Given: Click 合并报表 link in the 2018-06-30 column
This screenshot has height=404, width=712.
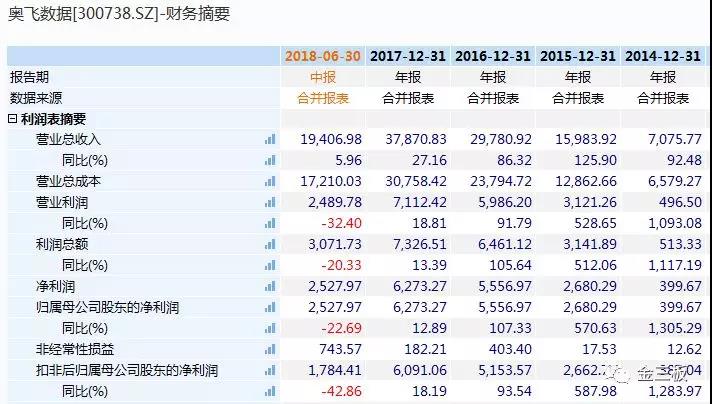Looking at the screenshot, I should (323, 98).
